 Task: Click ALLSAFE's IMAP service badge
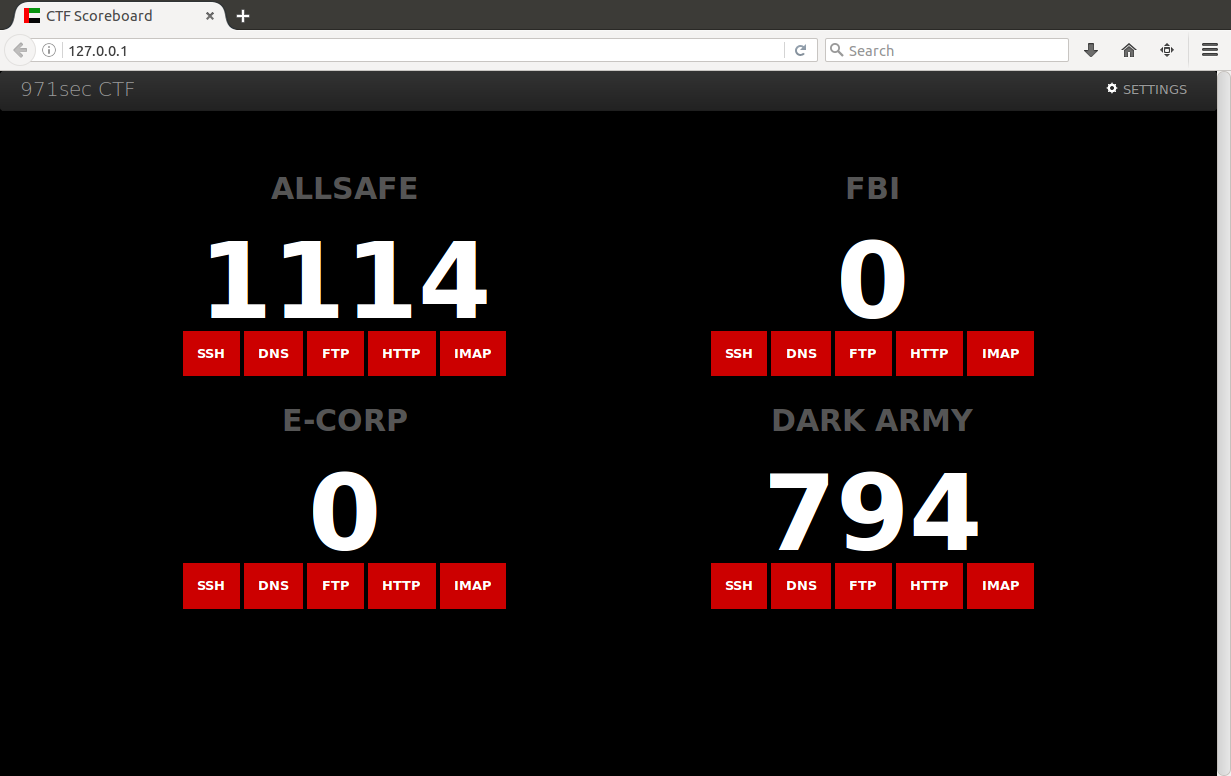coord(472,354)
